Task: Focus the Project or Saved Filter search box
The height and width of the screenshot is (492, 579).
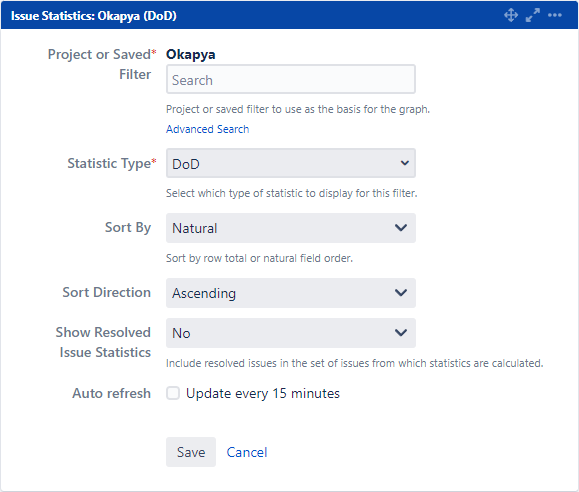Action: (291, 79)
